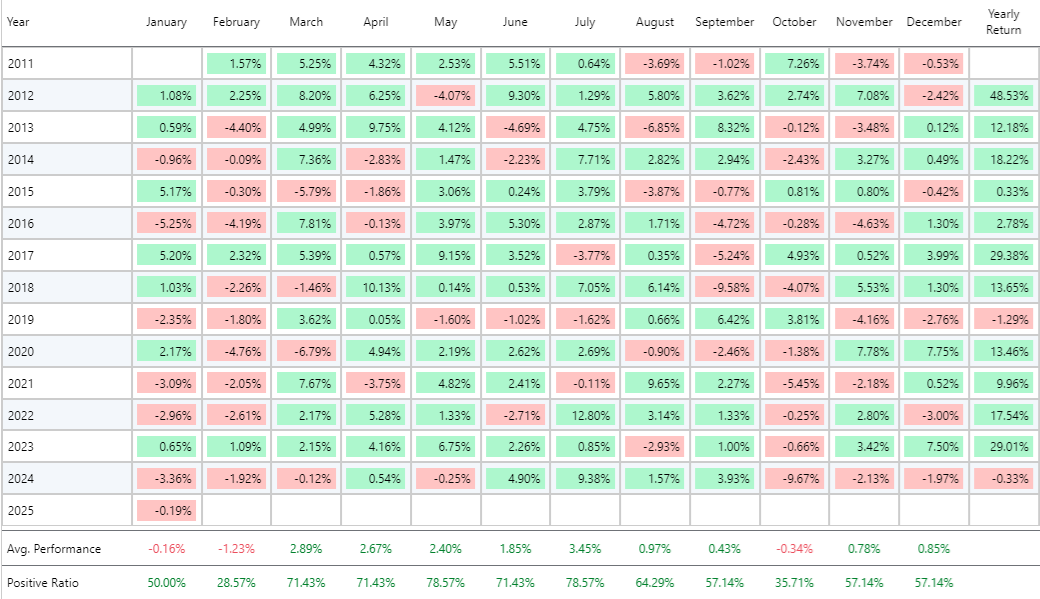The width and height of the screenshot is (1040, 599).
Task: Select the August column header
Action: (x=654, y=22)
